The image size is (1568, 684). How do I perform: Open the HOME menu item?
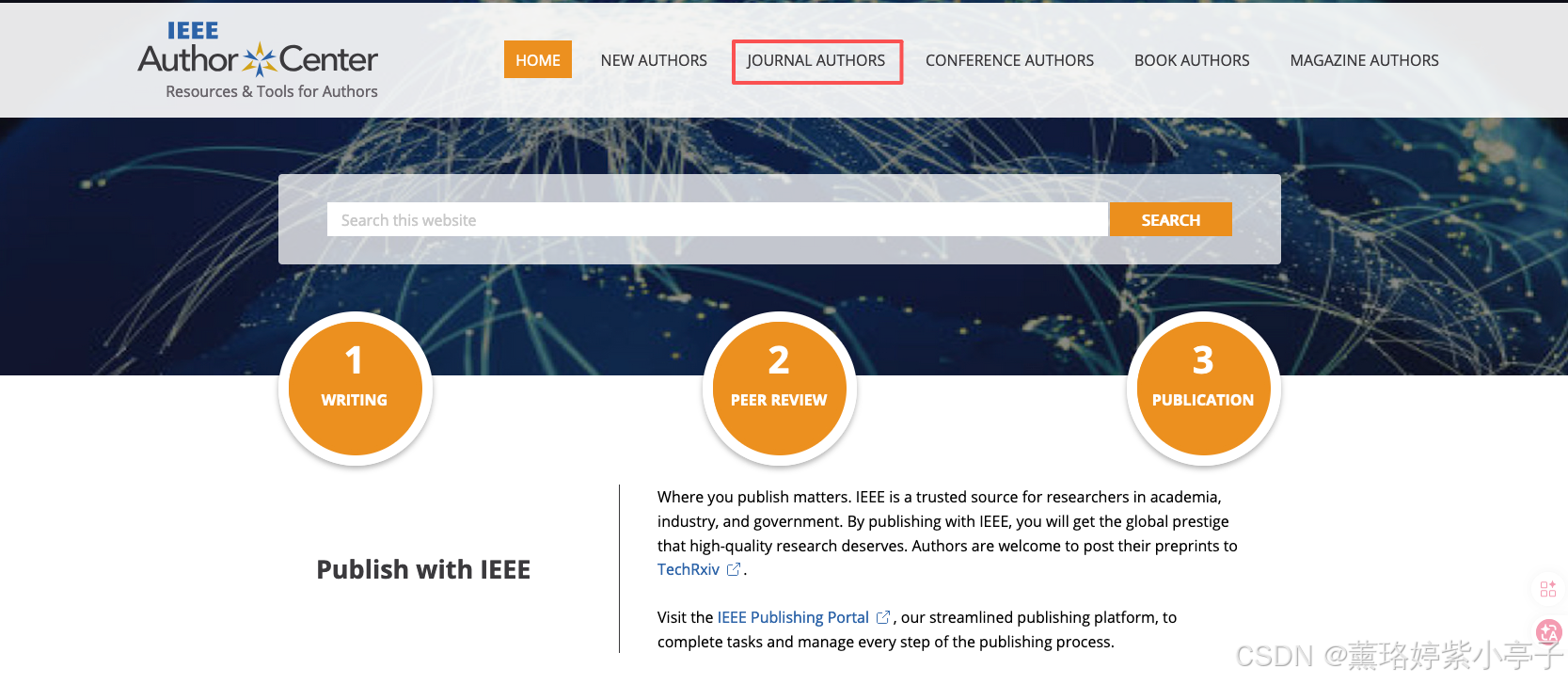point(538,59)
